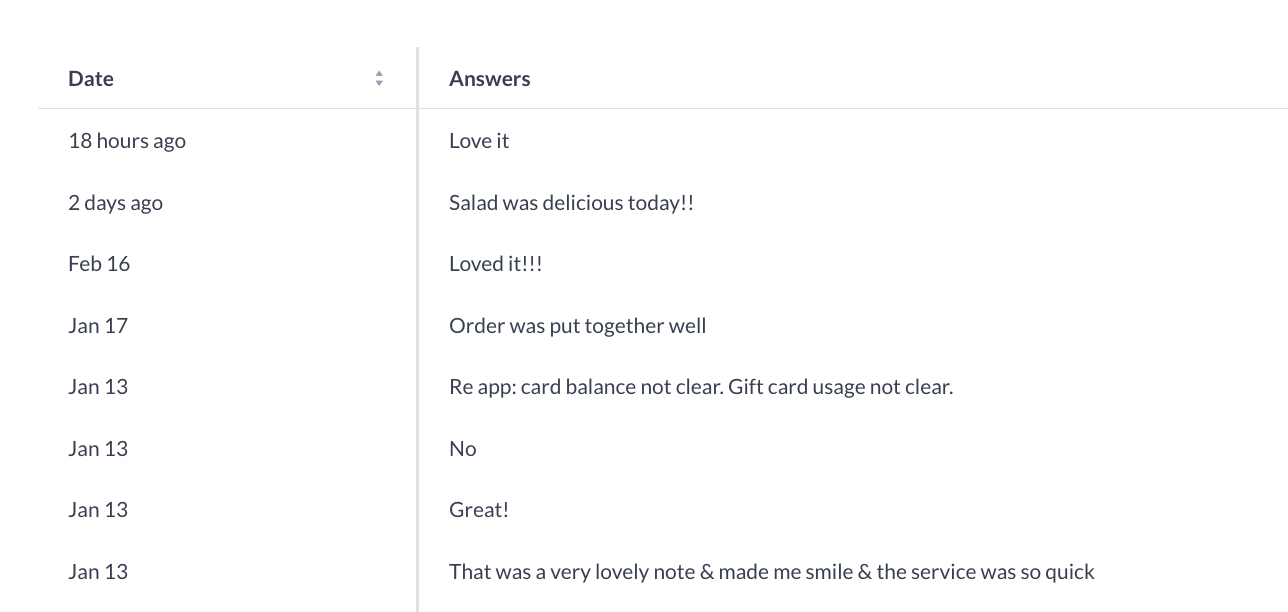
Task: Click the Answers column header
Action: [490, 78]
